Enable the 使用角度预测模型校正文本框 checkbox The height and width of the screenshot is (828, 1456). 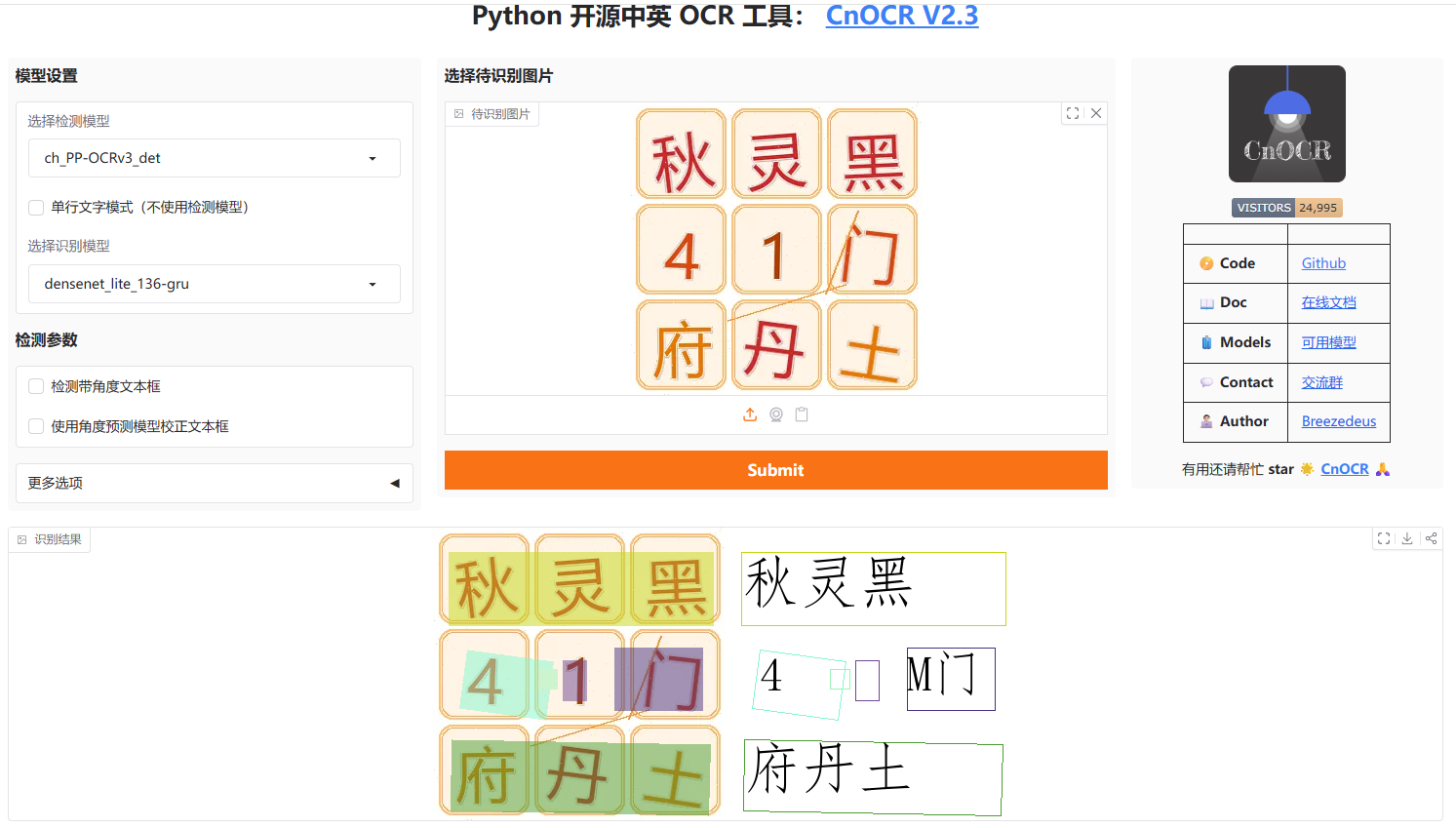pyautogui.click(x=36, y=426)
